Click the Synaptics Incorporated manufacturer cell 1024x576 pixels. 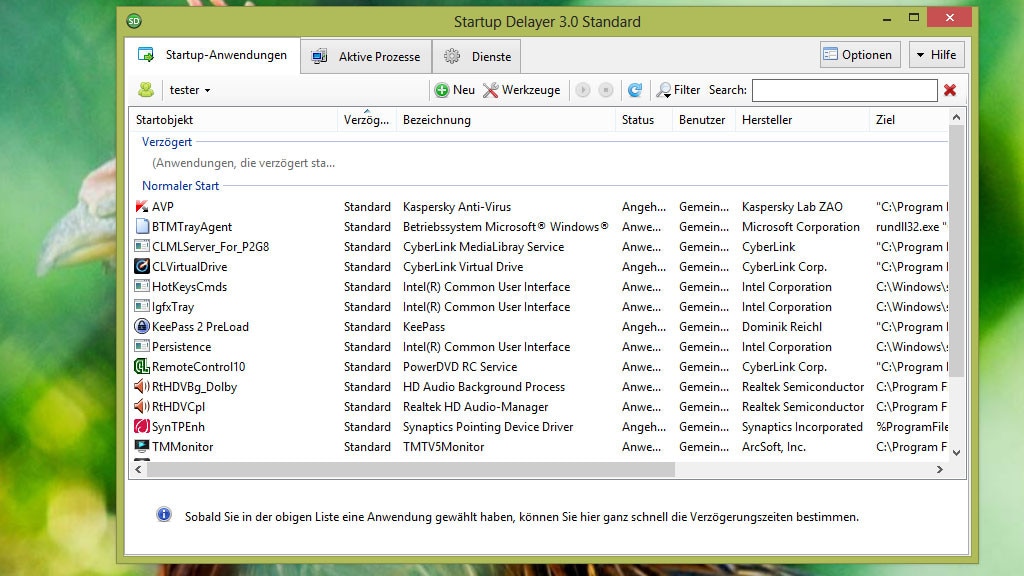coord(802,426)
